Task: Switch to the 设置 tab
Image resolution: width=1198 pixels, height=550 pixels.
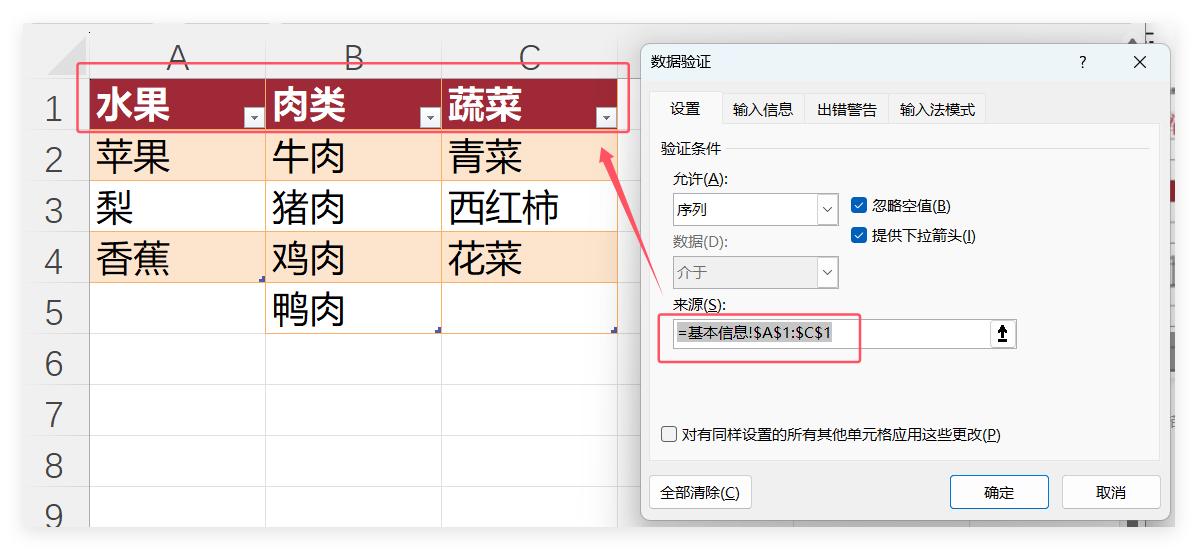Action: point(685,109)
